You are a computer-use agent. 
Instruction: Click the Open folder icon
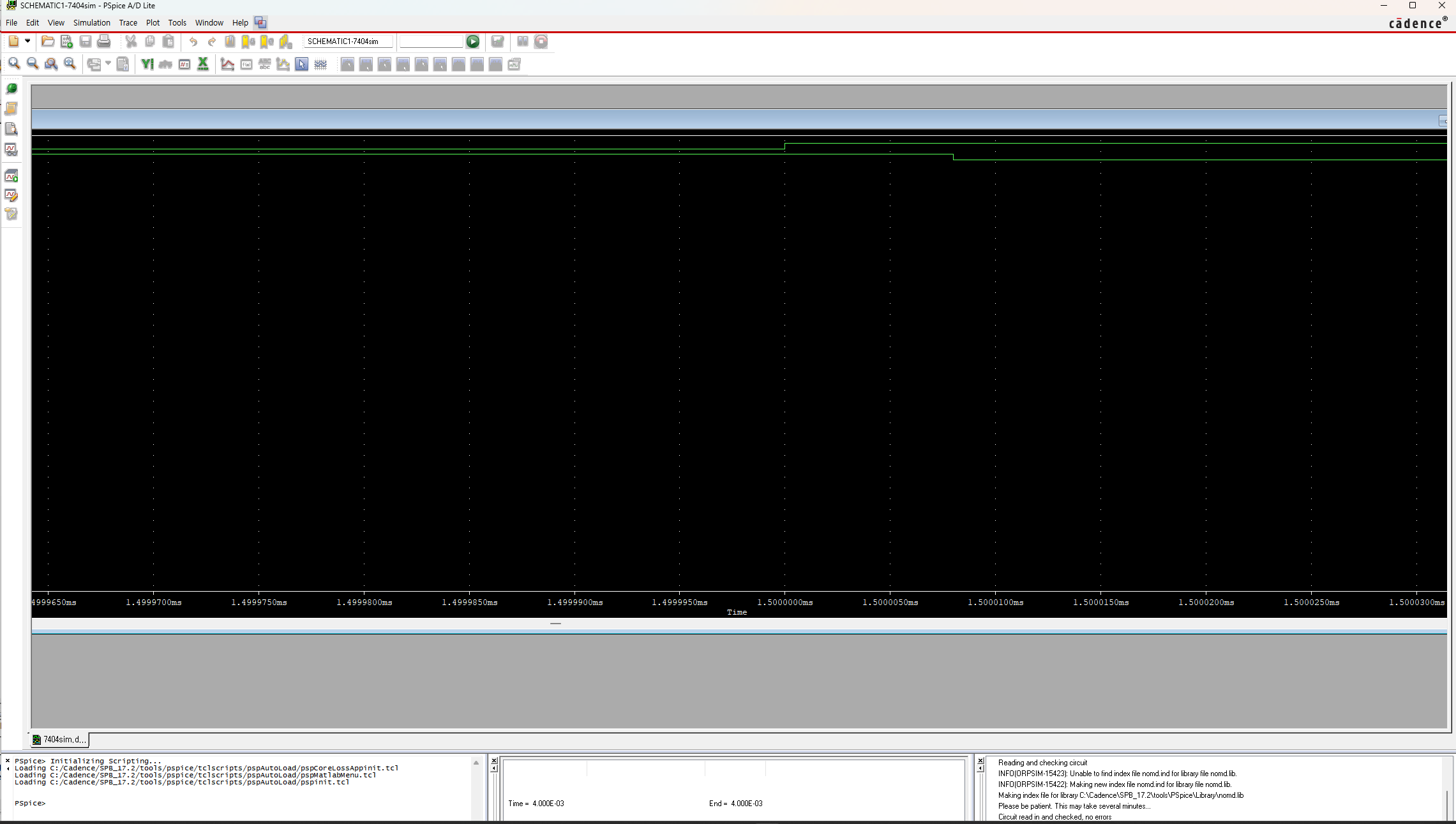[48, 41]
